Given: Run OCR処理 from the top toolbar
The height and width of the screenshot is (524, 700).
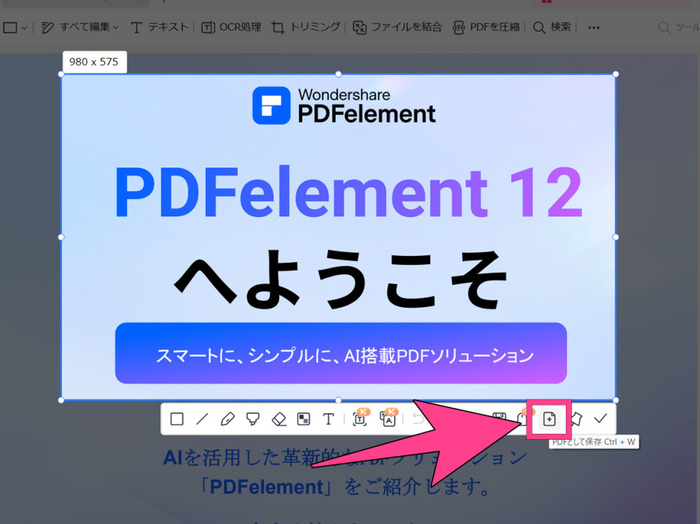Looking at the screenshot, I should (231, 28).
